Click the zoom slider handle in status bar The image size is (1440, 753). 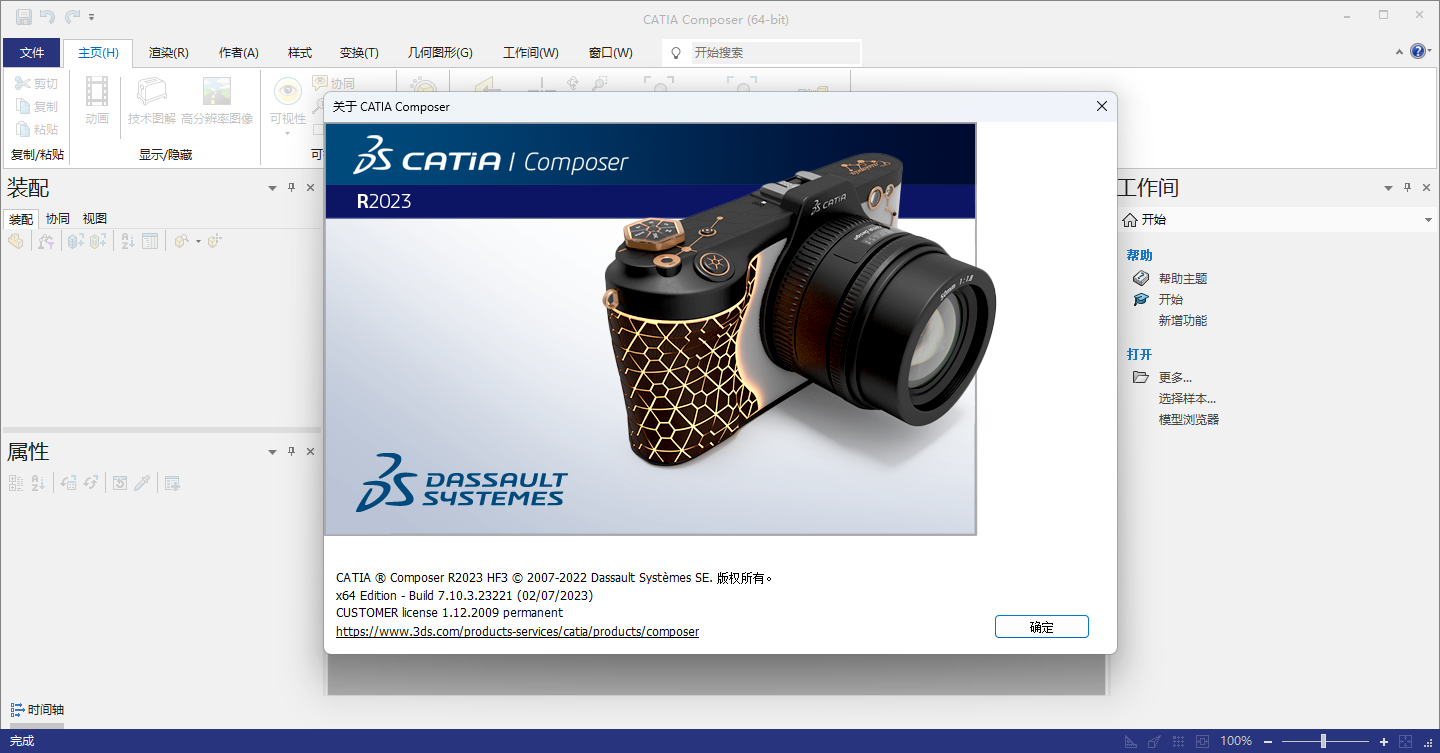pos(1323,741)
